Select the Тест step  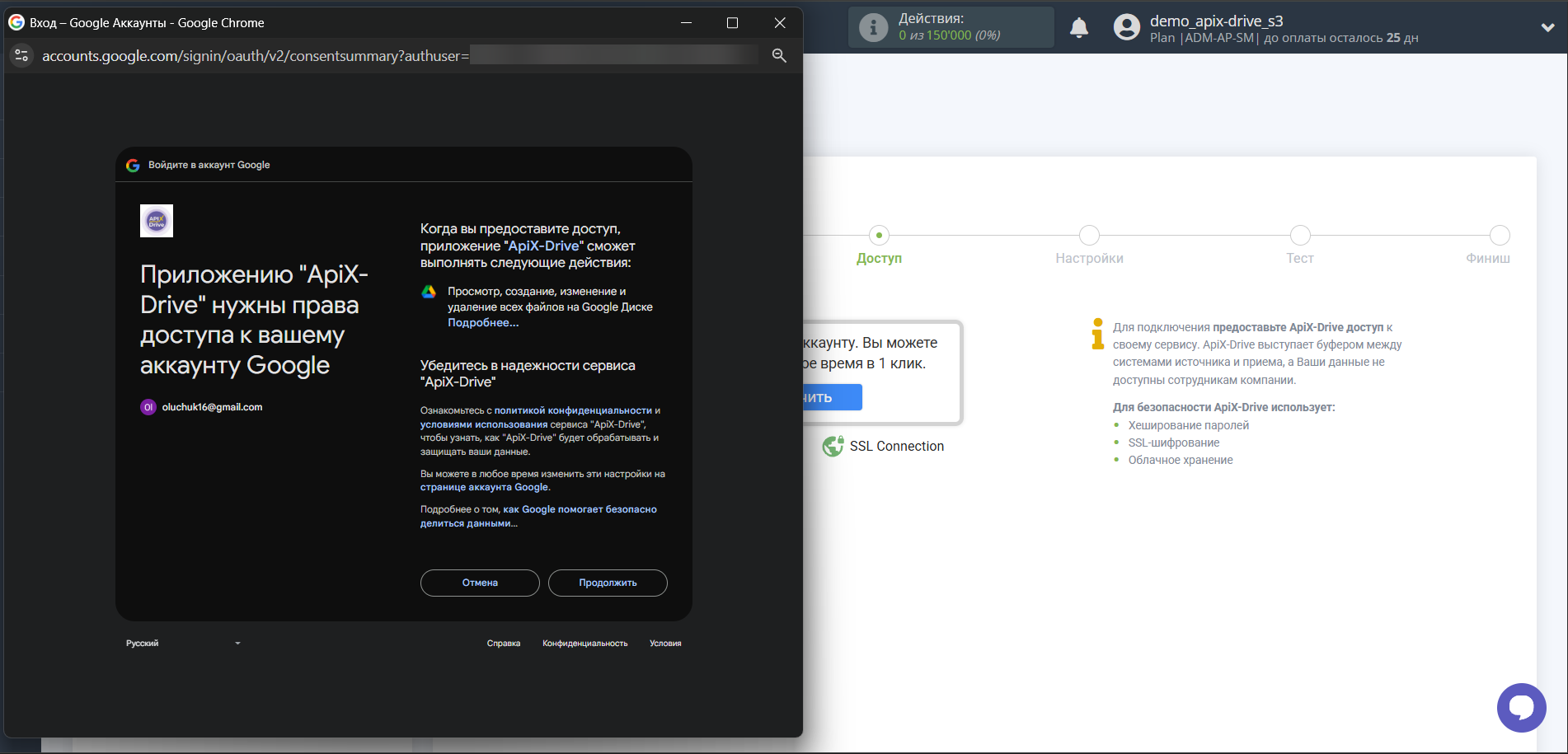(1300, 236)
